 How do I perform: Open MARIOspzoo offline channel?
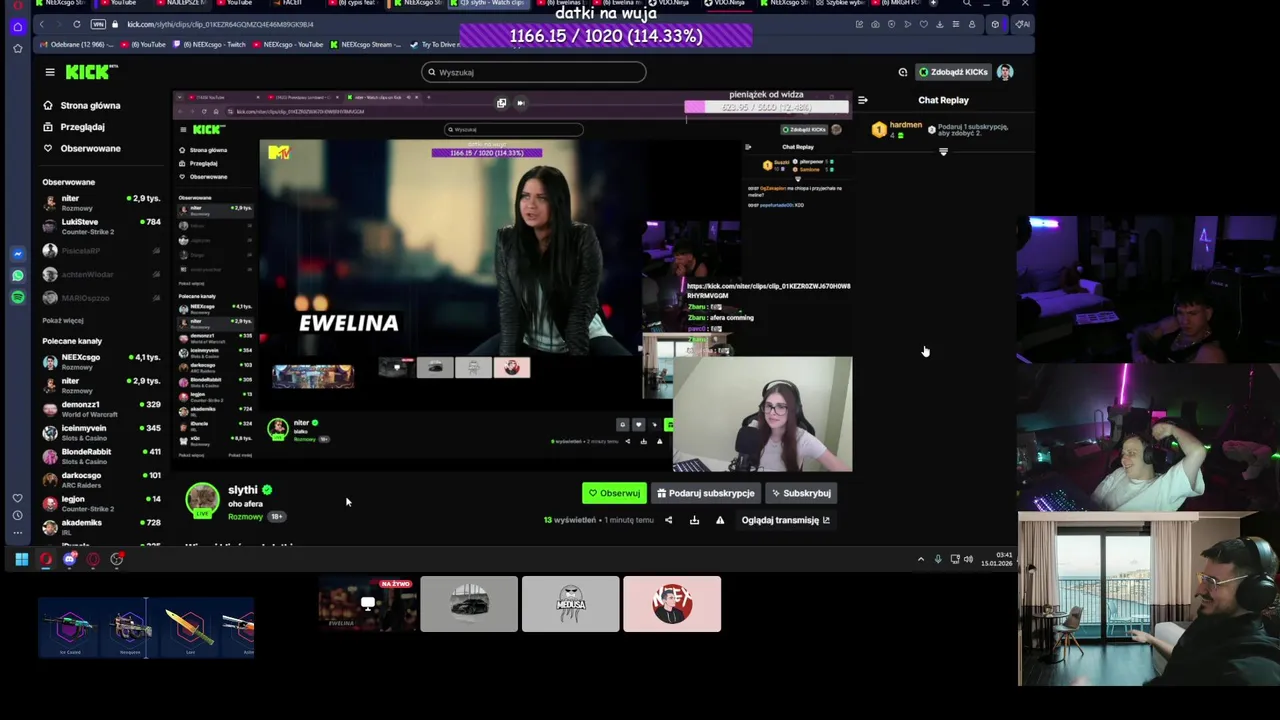[x=100, y=298]
